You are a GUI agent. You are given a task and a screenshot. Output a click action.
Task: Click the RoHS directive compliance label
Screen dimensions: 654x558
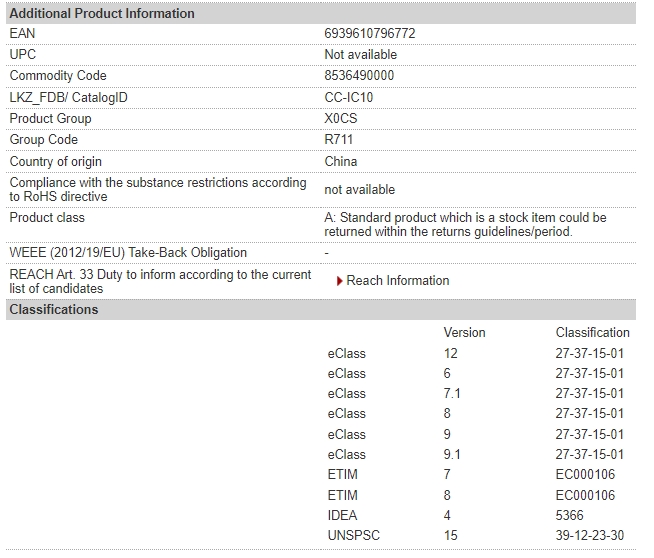point(158,189)
